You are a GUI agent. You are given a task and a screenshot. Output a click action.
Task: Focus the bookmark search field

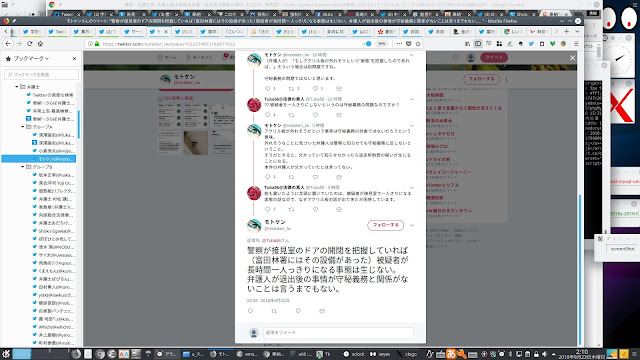[x=41, y=75]
